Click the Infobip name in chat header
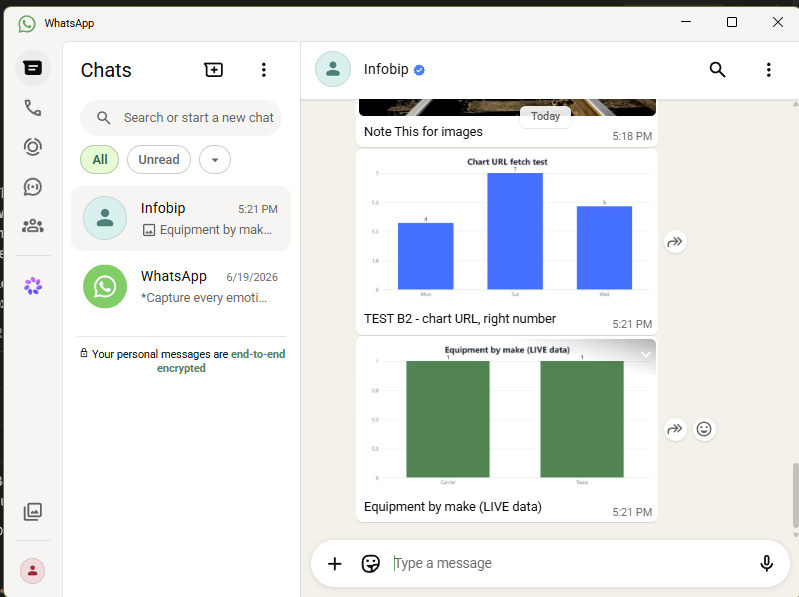Image resolution: width=799 pixels, height=597 pixels. pyautogui.click(x=386, y=69)
